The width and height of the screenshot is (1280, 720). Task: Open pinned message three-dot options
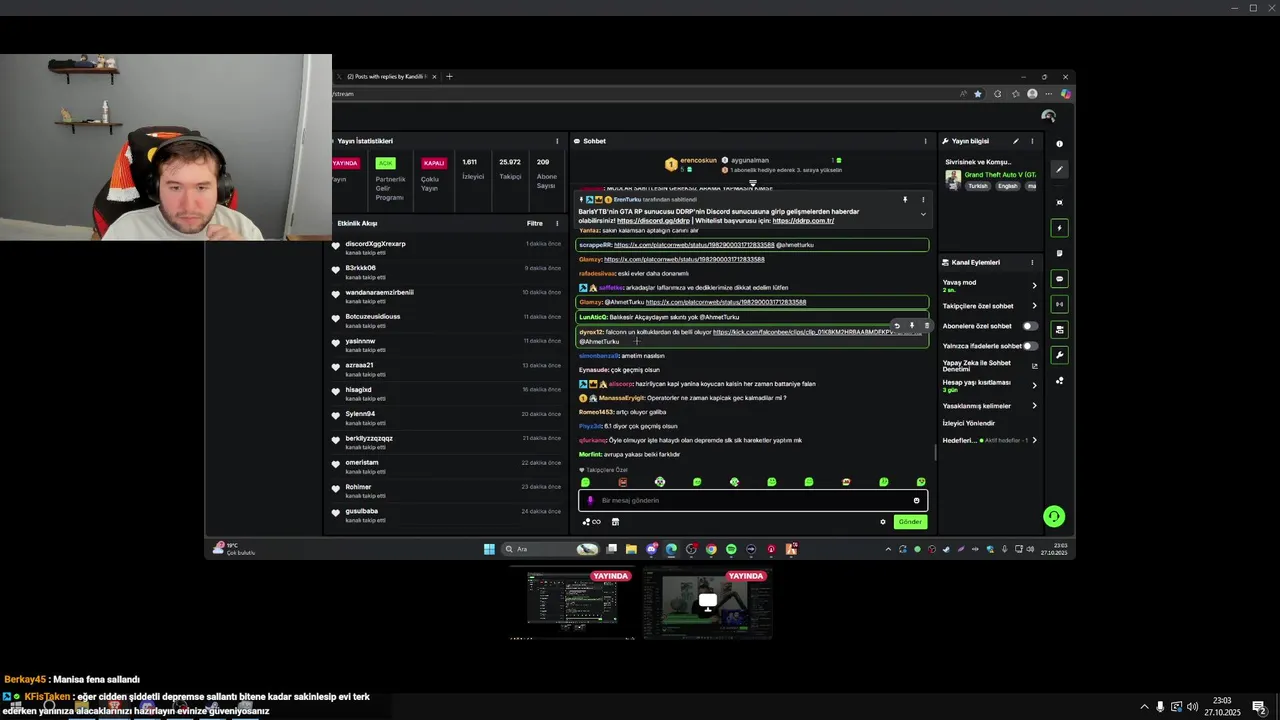pyautogui.click(x=923, y=200)
